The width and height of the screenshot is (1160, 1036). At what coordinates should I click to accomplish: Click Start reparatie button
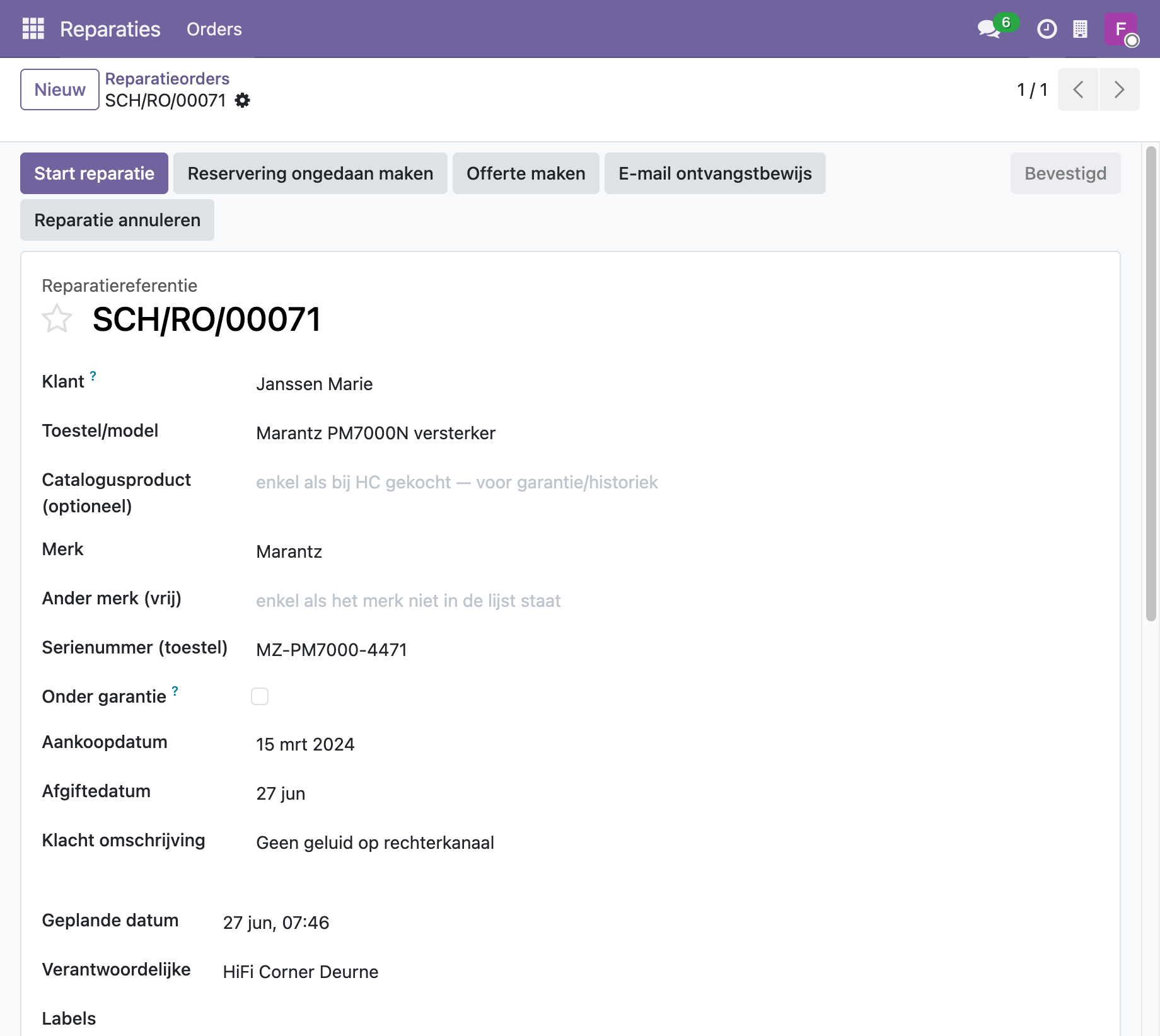pos(94,173)
